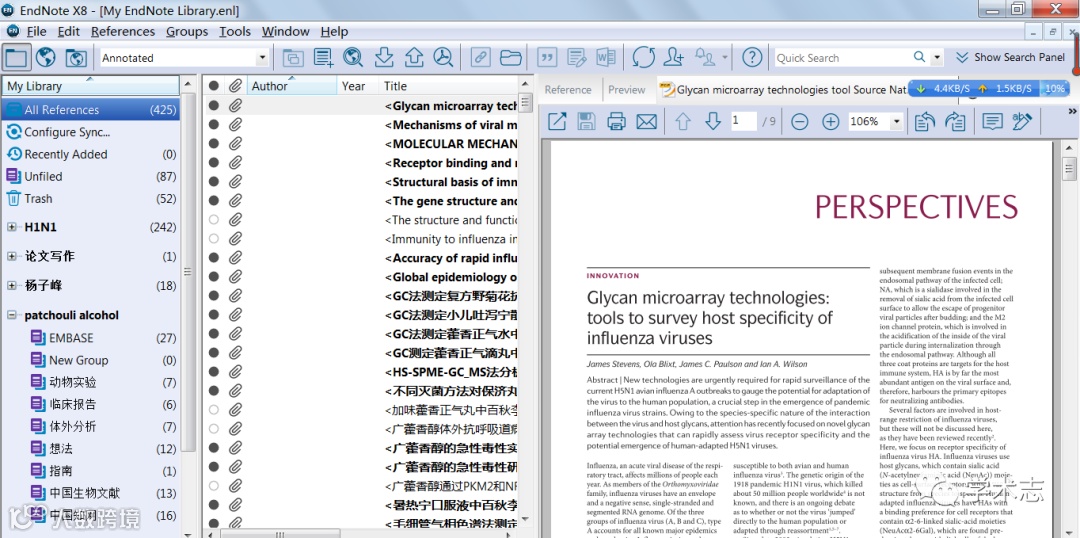
Task: Click Copy to Local Library toolbar icon
Action: 293,58
